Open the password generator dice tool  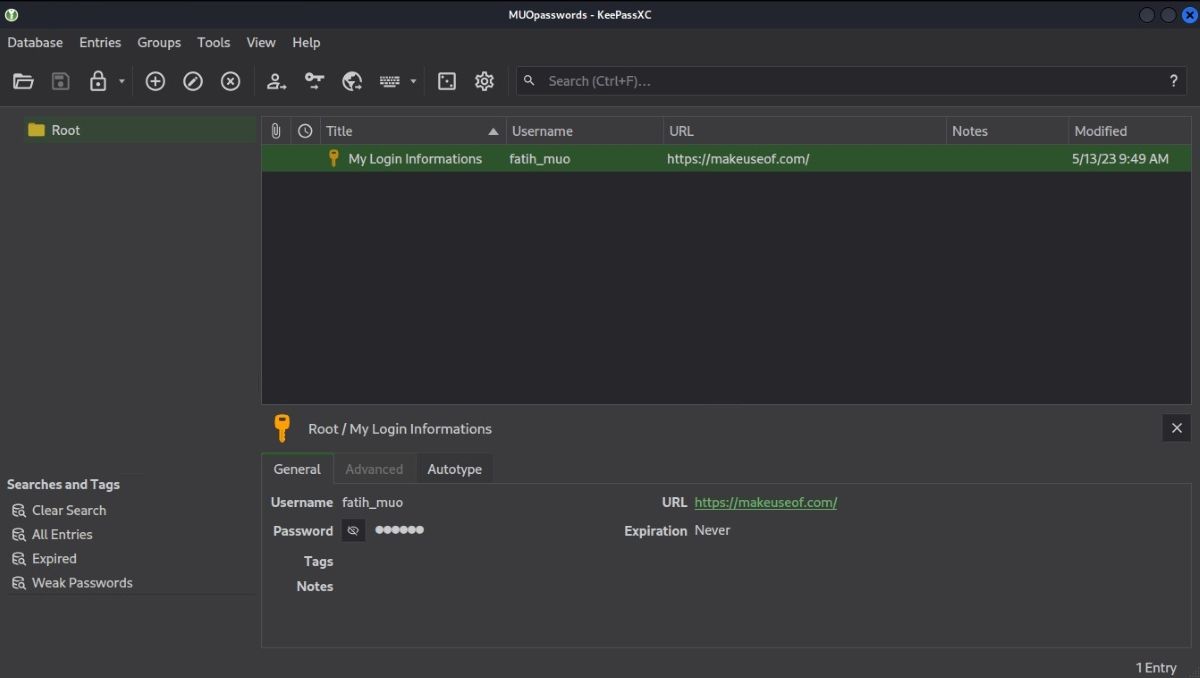click(x=447, y=81)
